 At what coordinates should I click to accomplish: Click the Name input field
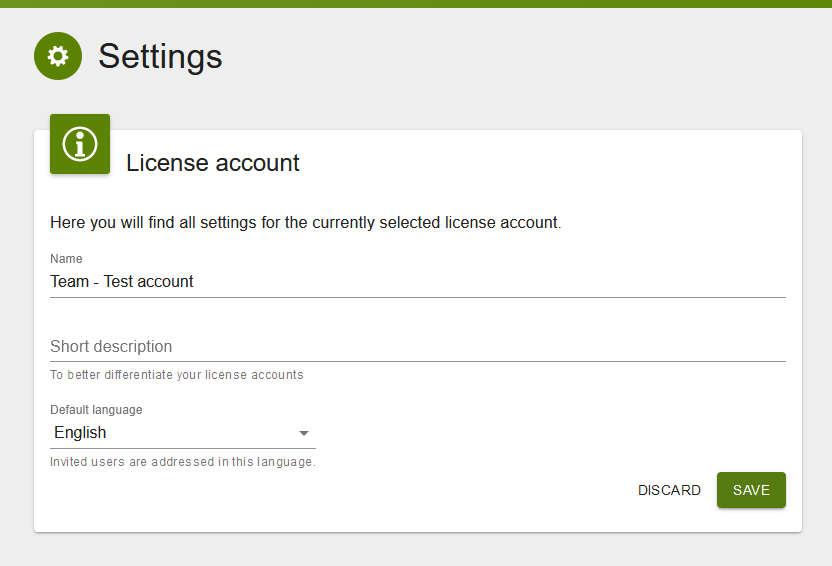point(418,282)
